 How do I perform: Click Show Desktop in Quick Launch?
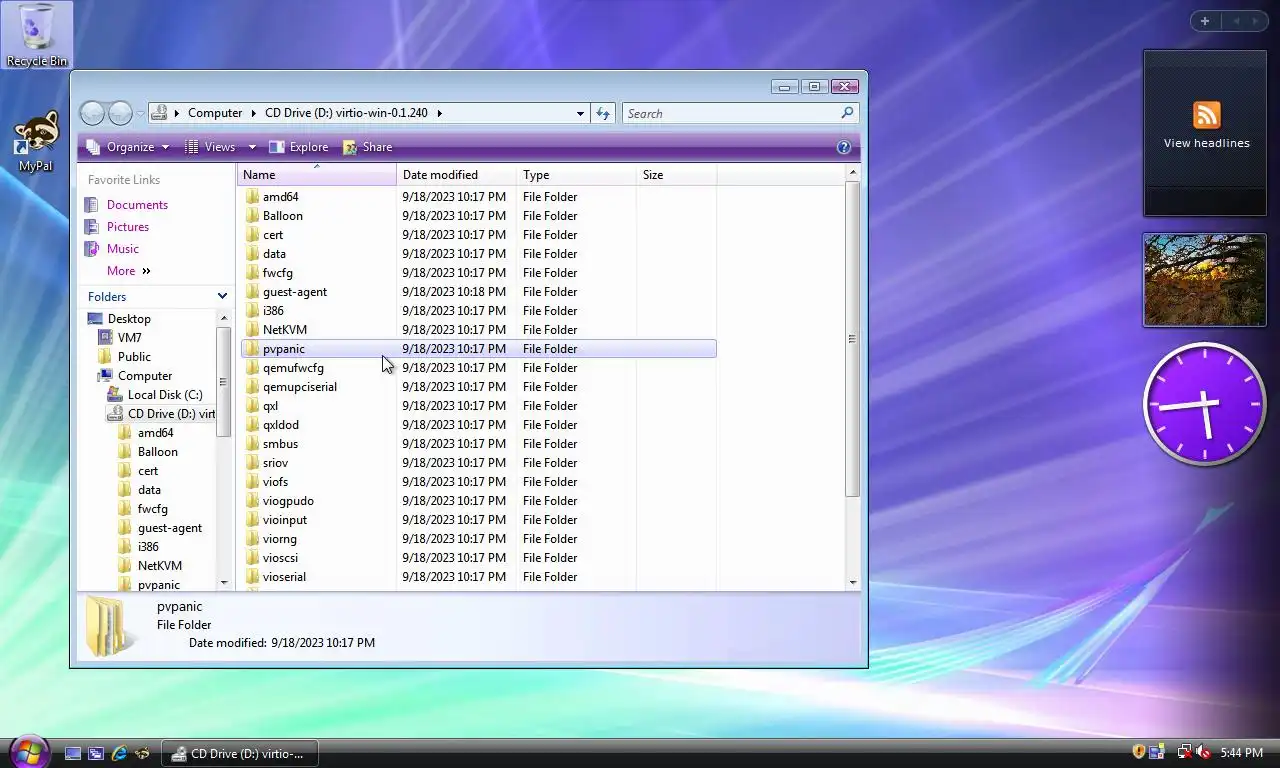point(73,753)
